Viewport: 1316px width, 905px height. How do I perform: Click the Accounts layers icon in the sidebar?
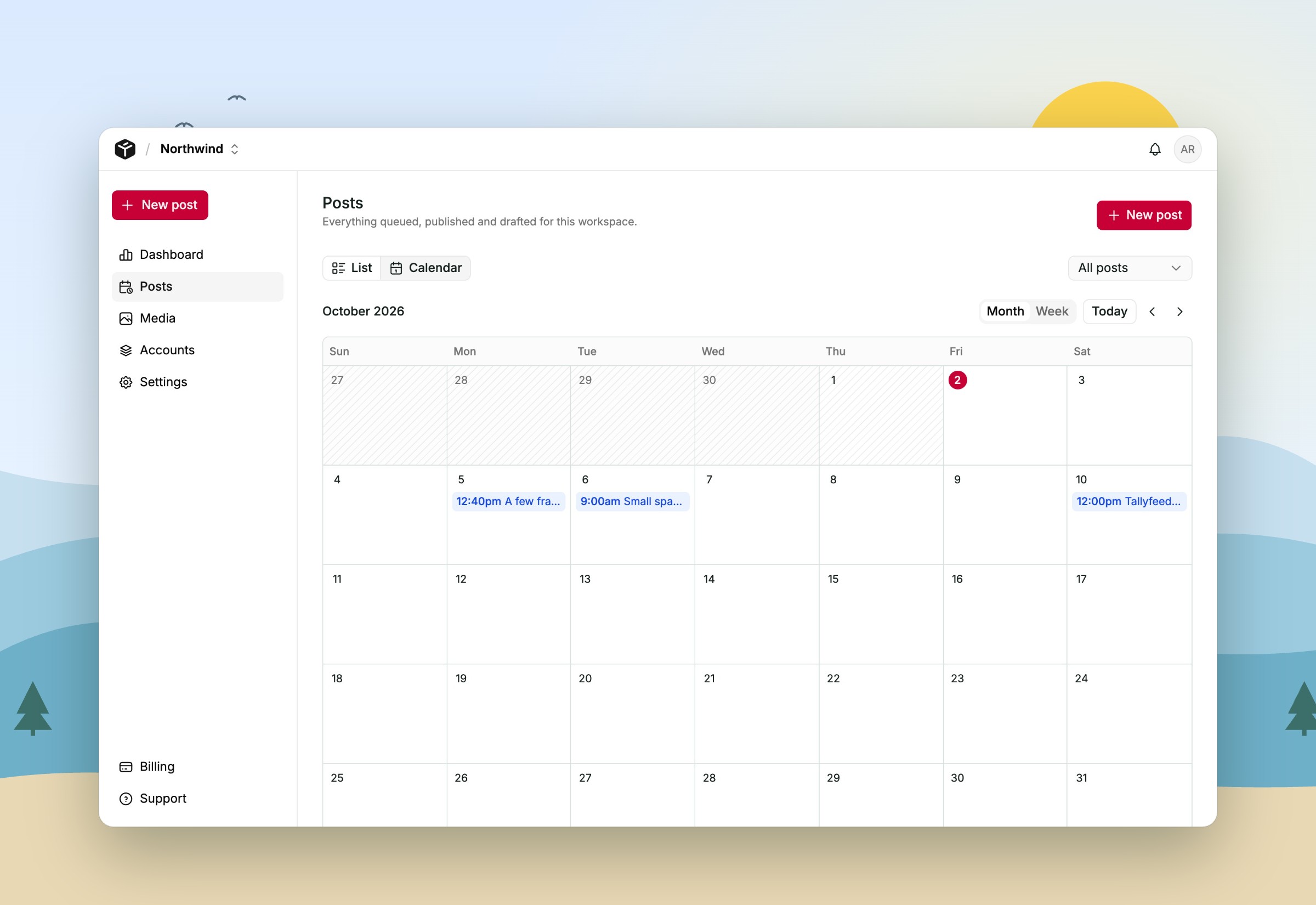(x=126, y=350)
